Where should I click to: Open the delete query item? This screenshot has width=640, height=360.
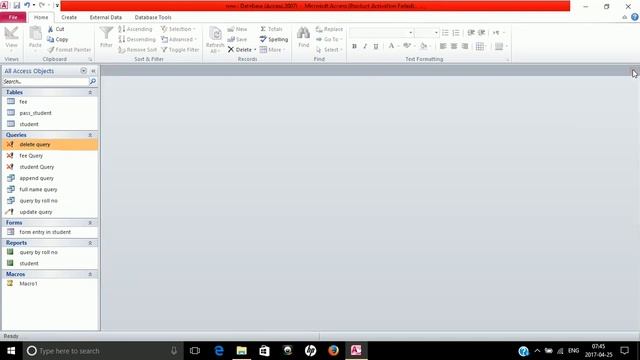50,144
